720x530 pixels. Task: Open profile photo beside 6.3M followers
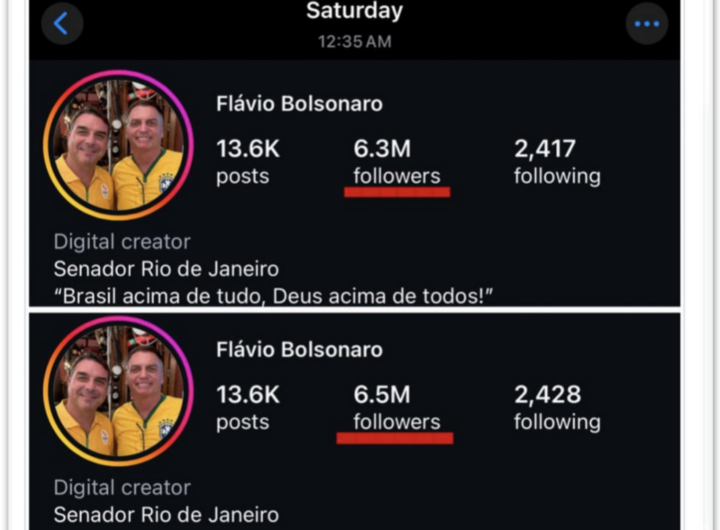pos(118,145)
